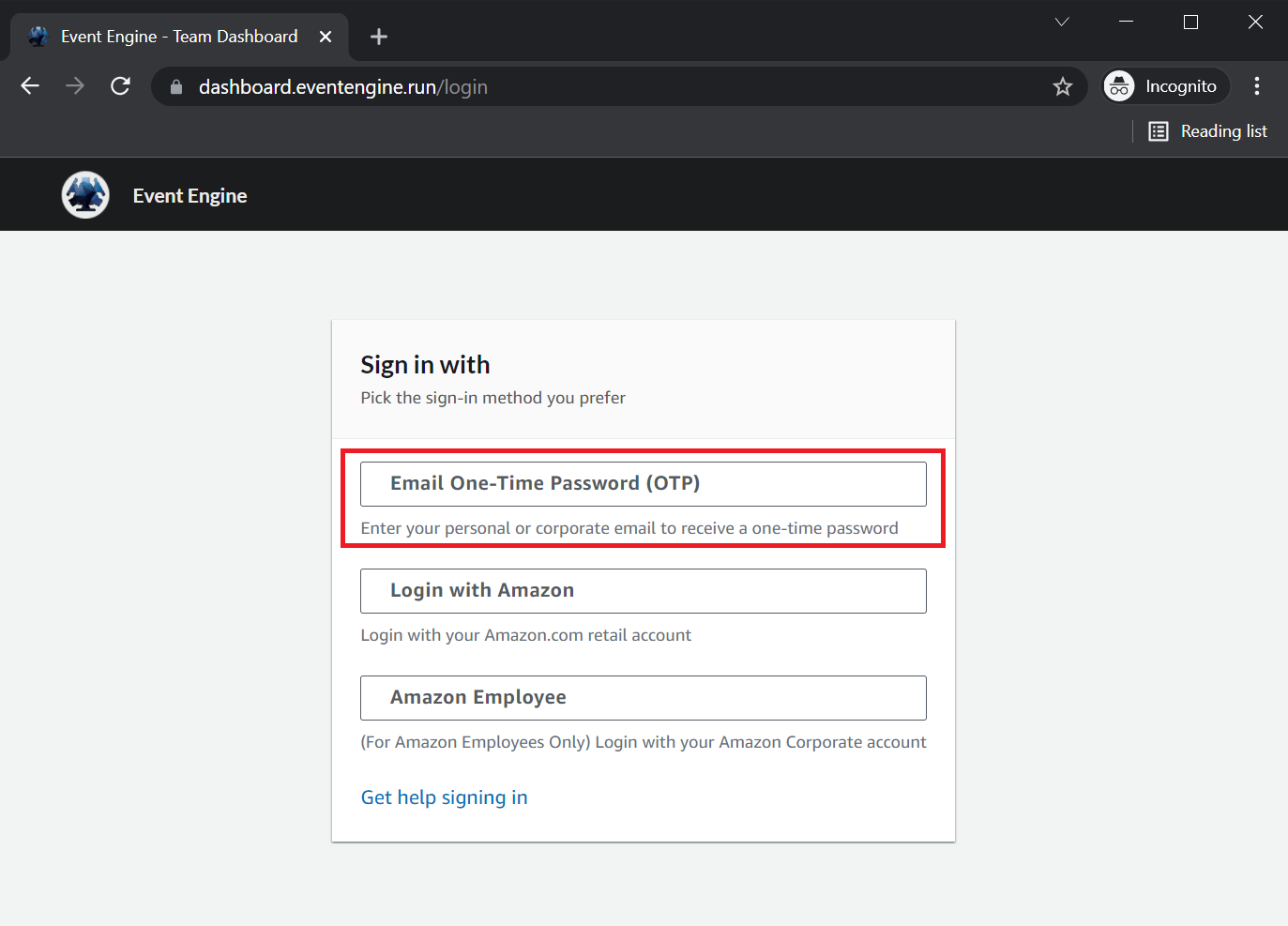Click the 'Sign in with' heading

point(426,365)
